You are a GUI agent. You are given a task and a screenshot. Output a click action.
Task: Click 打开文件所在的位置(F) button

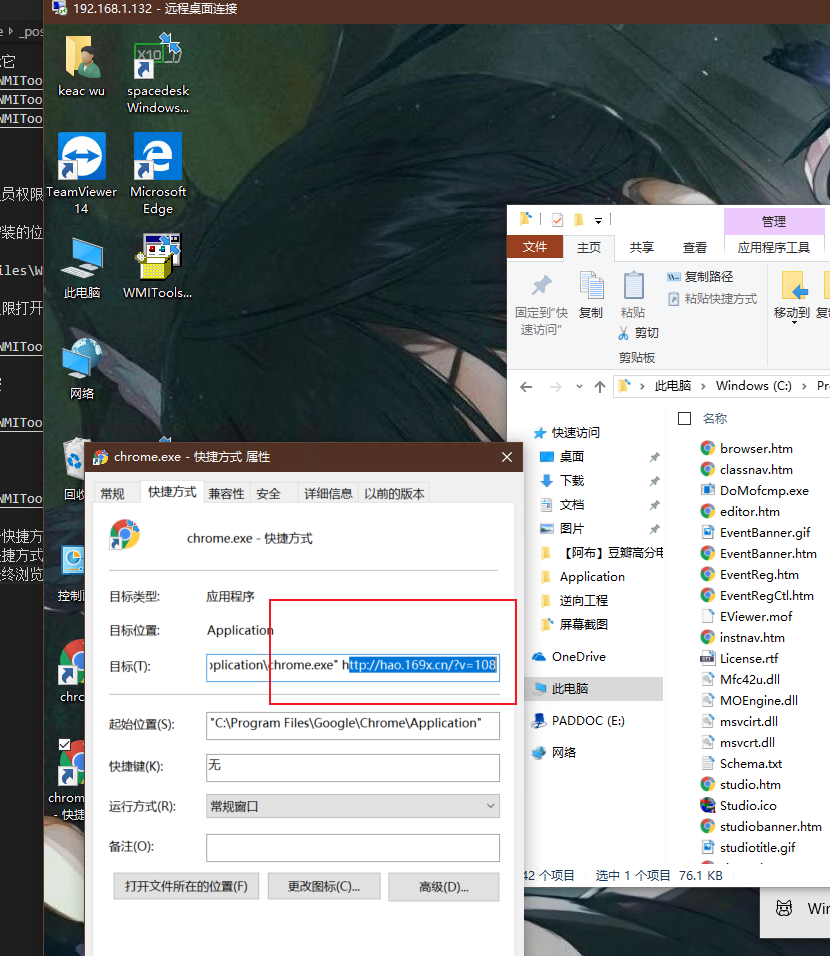pos(186,886)
